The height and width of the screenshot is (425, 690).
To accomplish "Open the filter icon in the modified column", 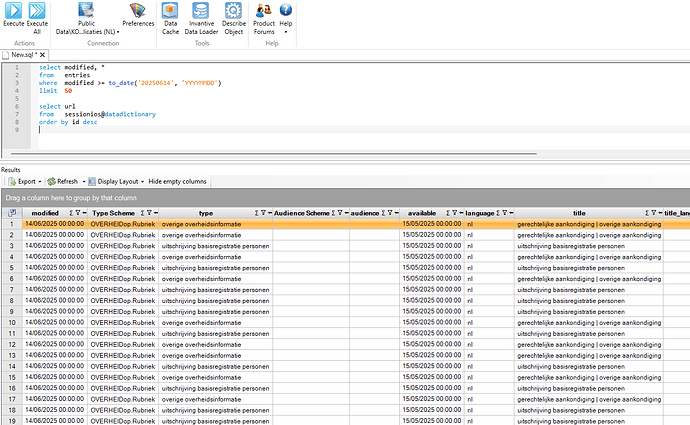I will click(x=77, y=213).
